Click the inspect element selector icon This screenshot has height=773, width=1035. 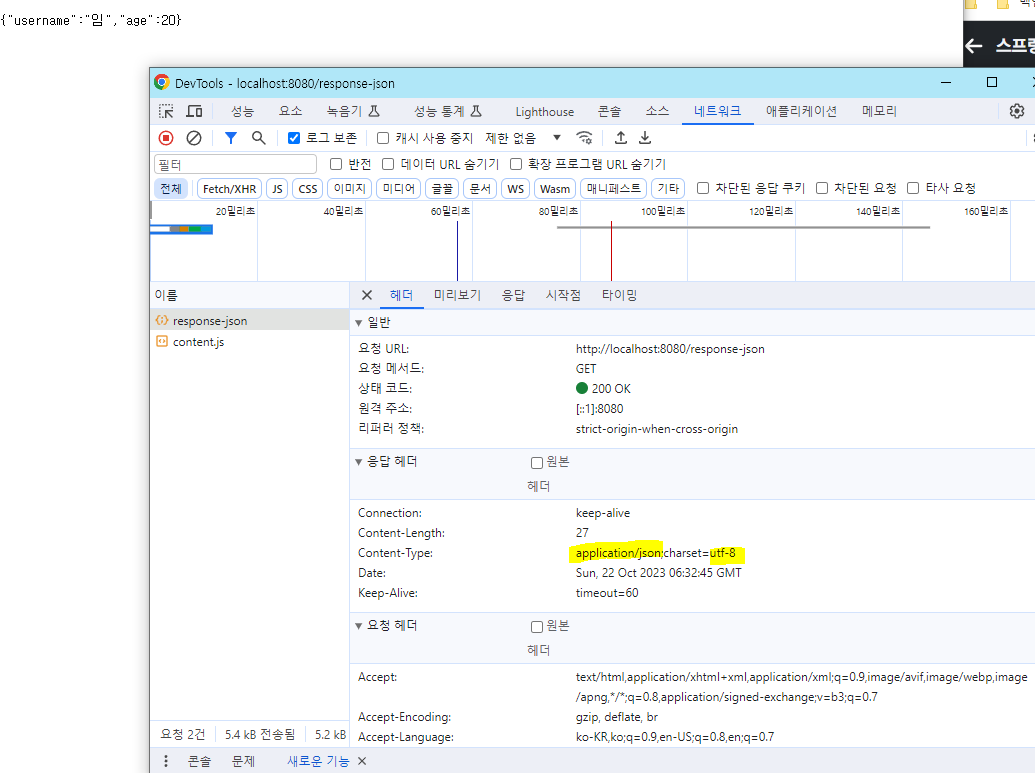pos(166,112)
